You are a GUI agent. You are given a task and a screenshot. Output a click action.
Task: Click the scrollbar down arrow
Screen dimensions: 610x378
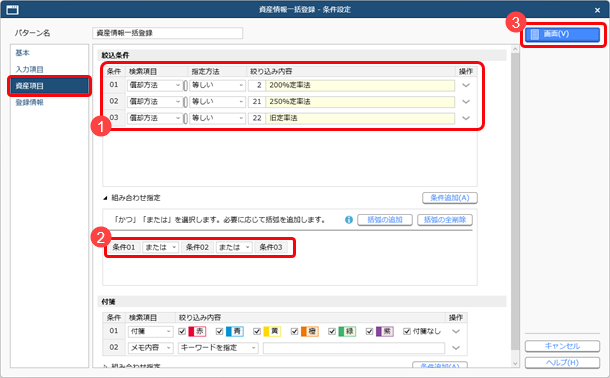tap(515, 364)
